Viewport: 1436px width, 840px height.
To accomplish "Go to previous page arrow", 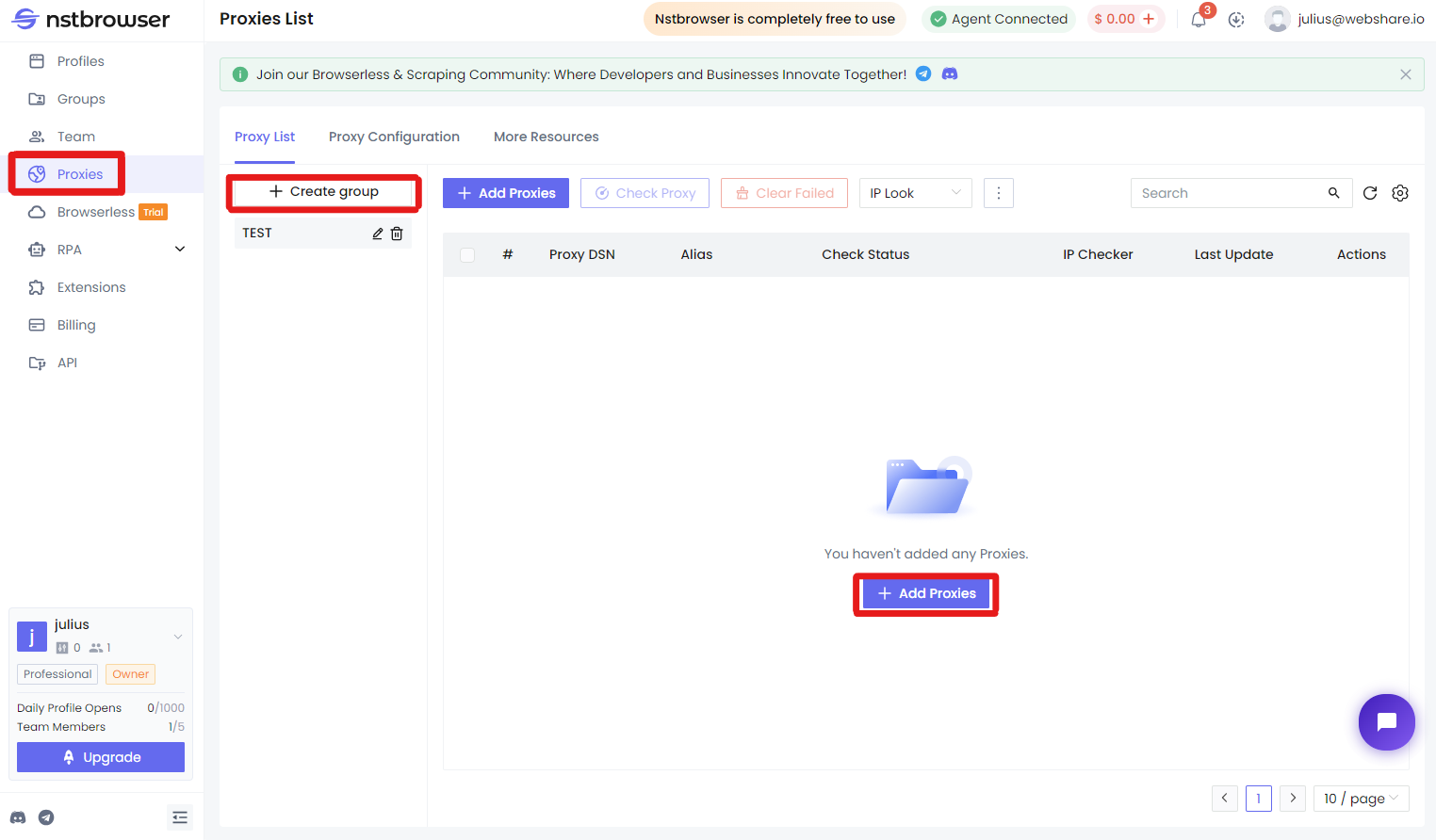I will coord(1225,799).
